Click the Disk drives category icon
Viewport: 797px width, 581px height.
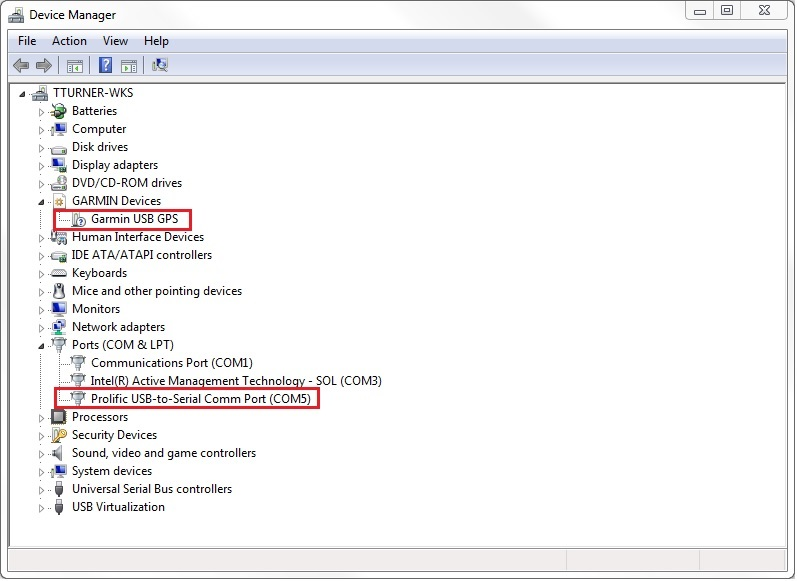(59, 148)
